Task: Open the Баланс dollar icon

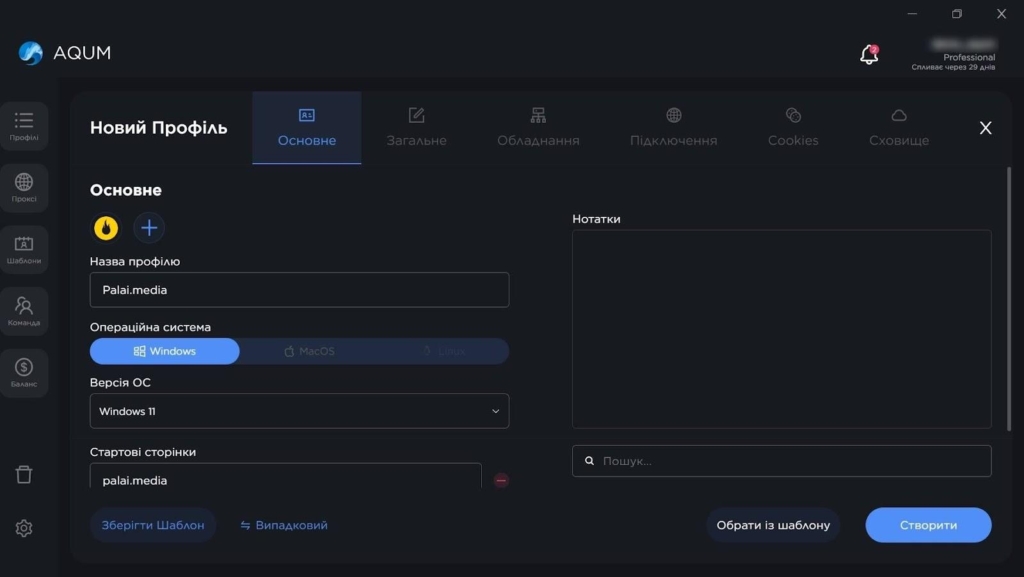Action: pos(24,372)
